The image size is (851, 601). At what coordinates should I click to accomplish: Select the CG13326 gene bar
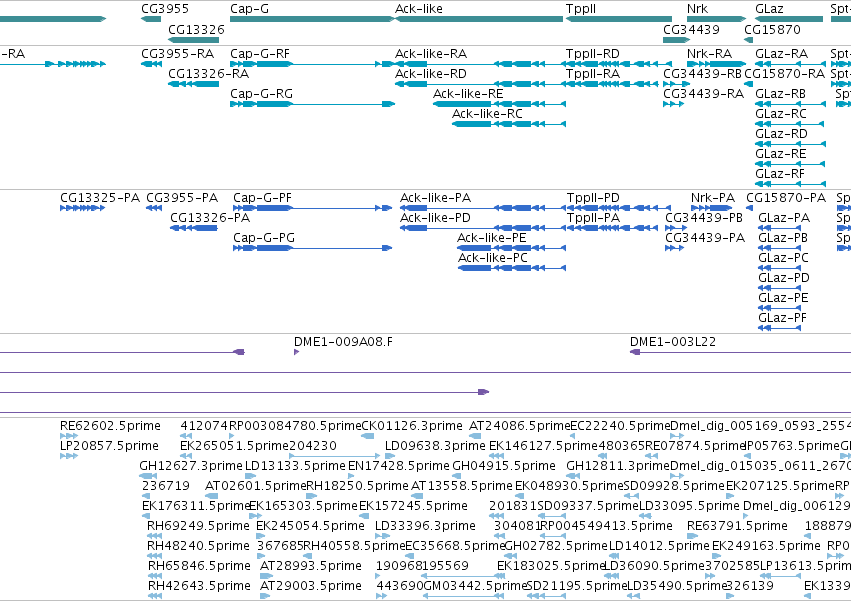click(x=193, y=40)
